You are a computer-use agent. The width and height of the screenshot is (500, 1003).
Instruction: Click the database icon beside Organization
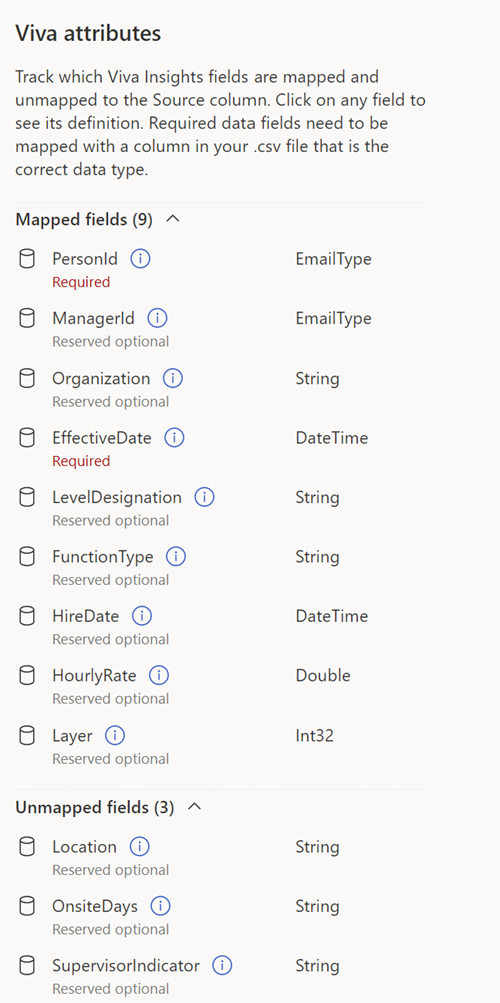point(27,379)
